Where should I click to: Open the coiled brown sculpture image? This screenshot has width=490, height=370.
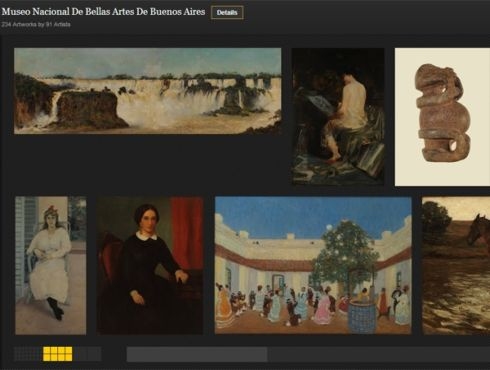coord(442,117)
